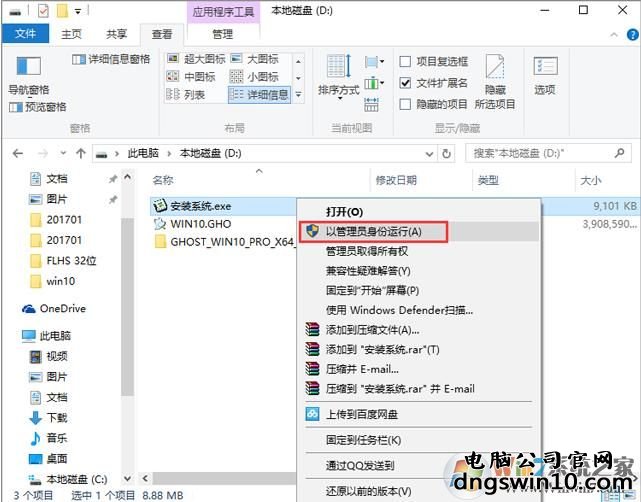
Task: Choose Extra large icons (超大图标) layout
Action: pos(196,59)
